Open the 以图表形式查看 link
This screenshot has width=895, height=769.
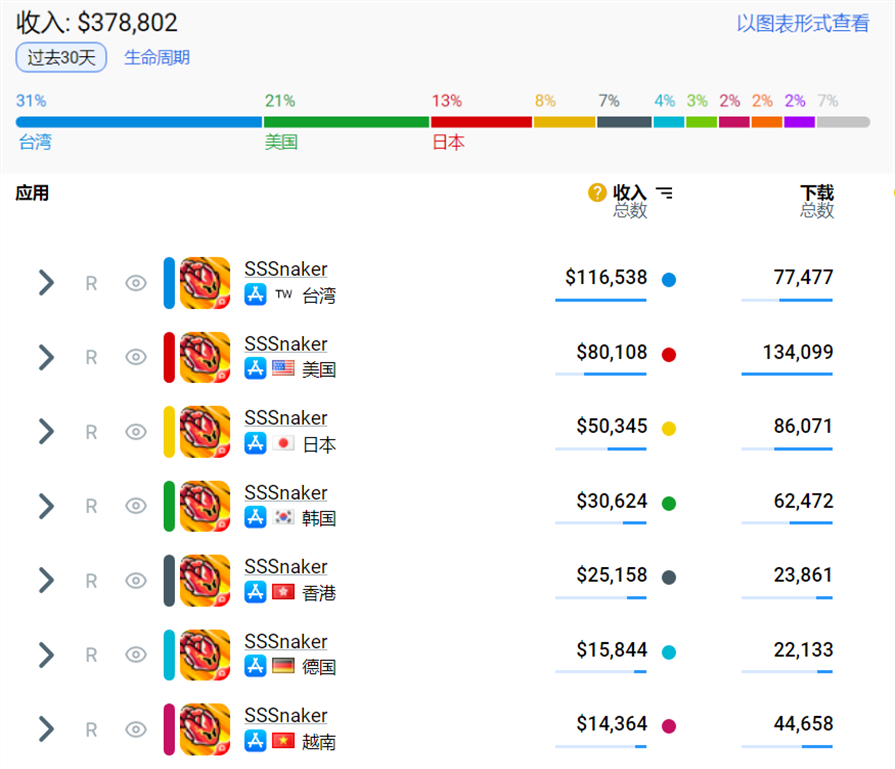[x=803, y=24]
